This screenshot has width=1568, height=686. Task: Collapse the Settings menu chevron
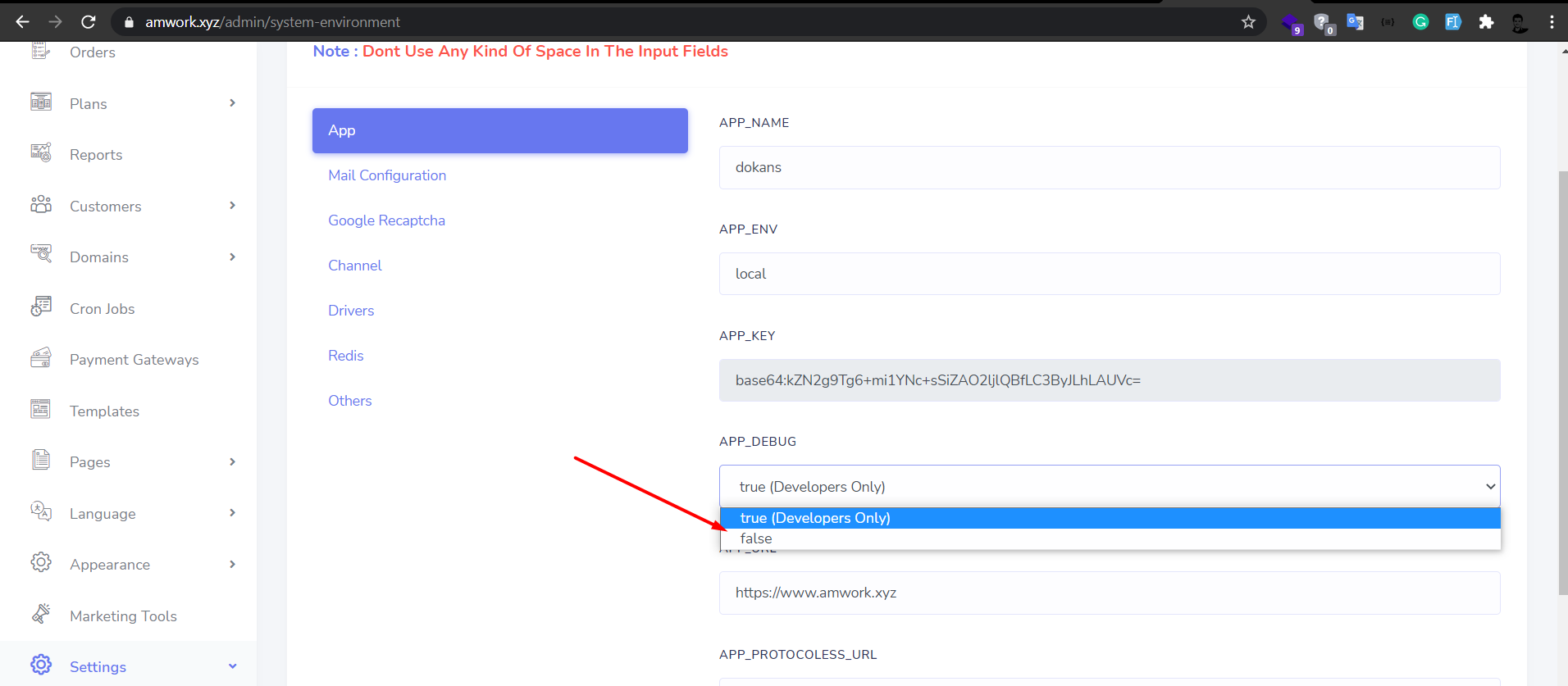point(233,666)
